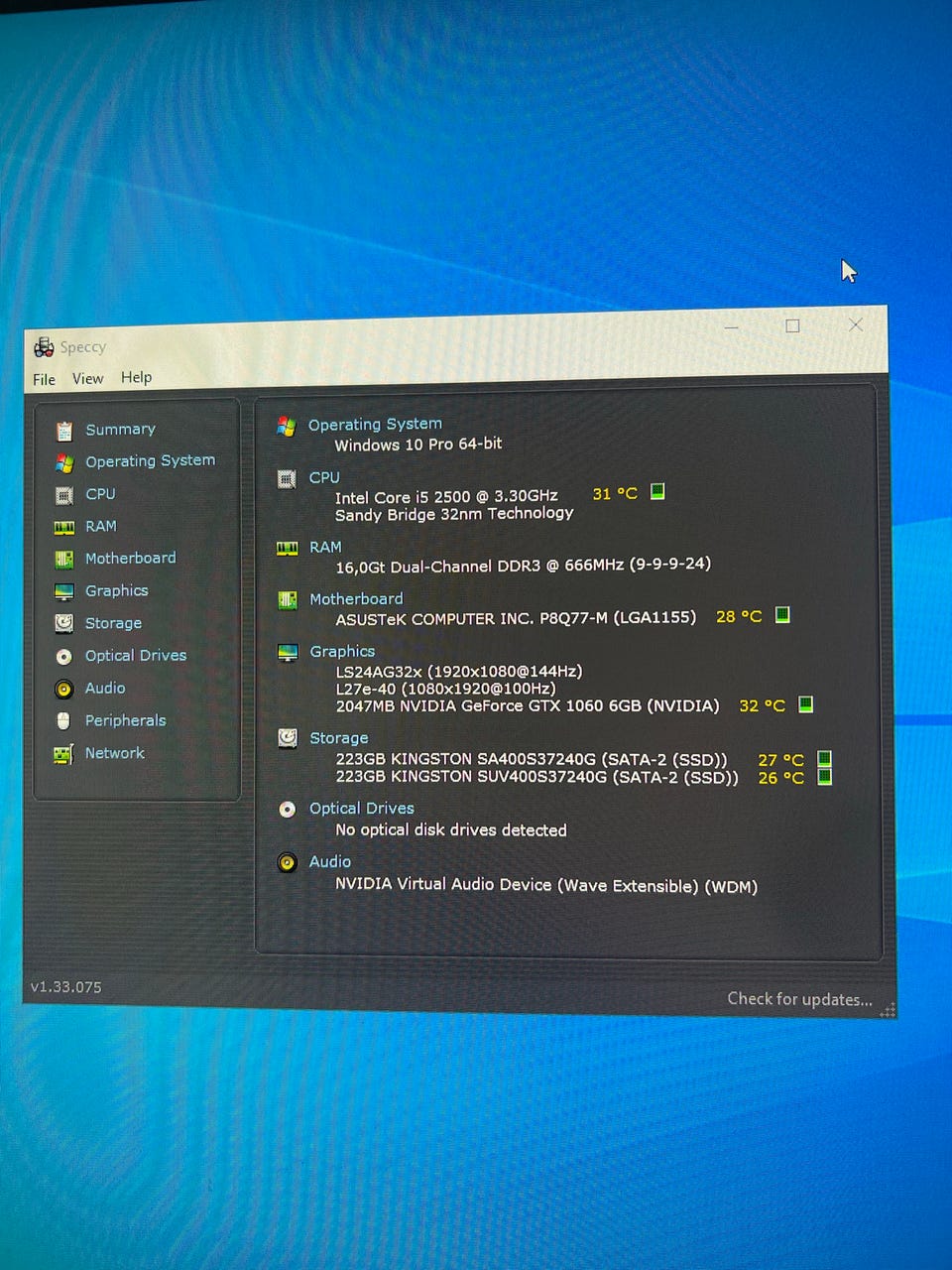
Task: Click the motherboard temperature indicator next to 28 °C
Action: coord(782,615)
